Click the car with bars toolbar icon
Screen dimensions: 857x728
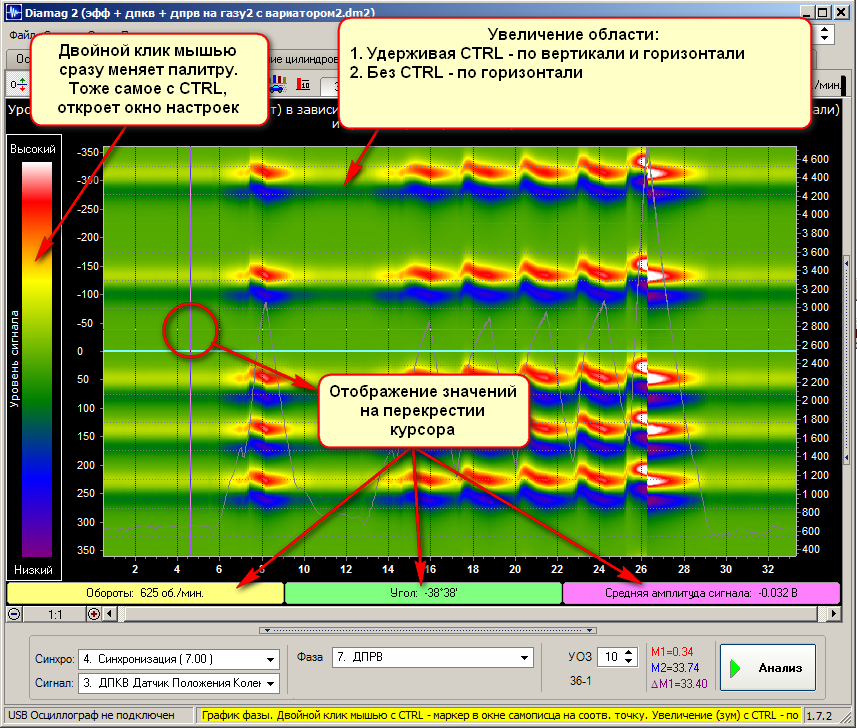pos(278,84)
